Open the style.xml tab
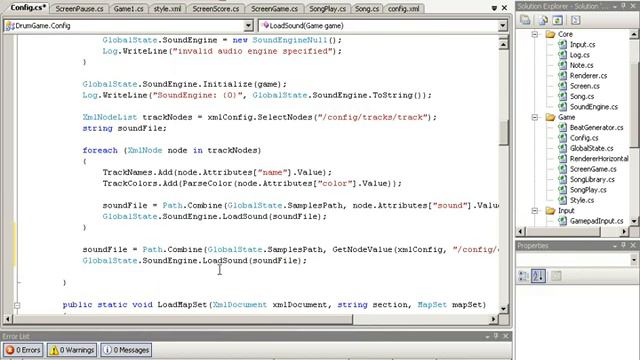 click(x=167, y=9)
